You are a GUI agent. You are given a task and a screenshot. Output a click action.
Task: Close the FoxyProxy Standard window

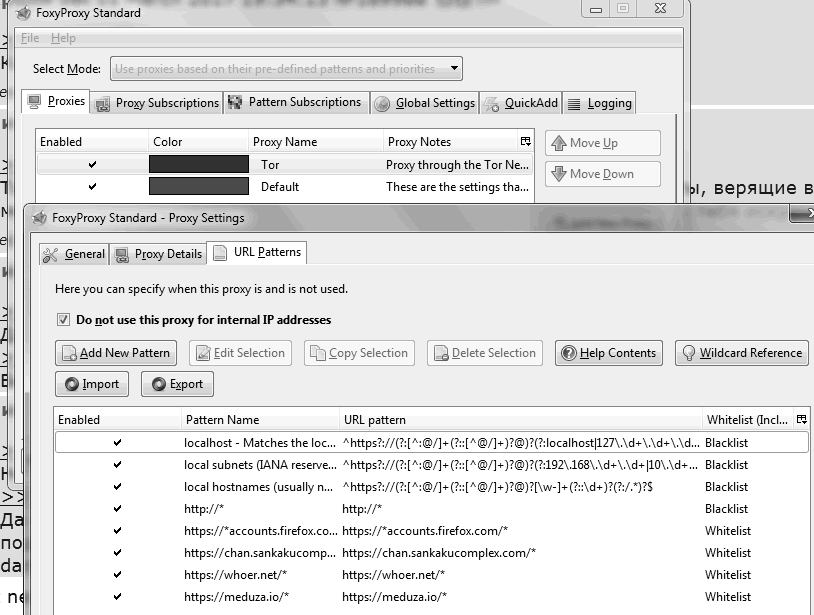pyautogui.click(x=660, y=9)
